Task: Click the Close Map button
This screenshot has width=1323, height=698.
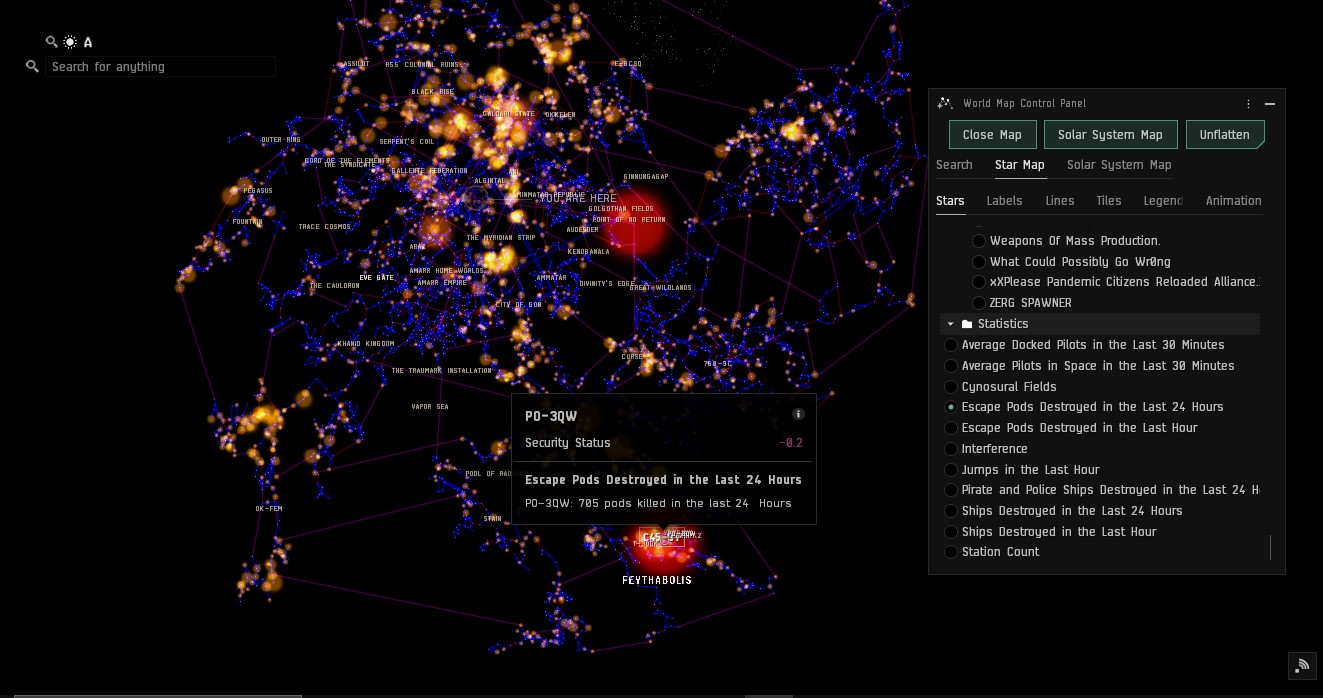Action: pyautogui.click(x=992, y=135)
